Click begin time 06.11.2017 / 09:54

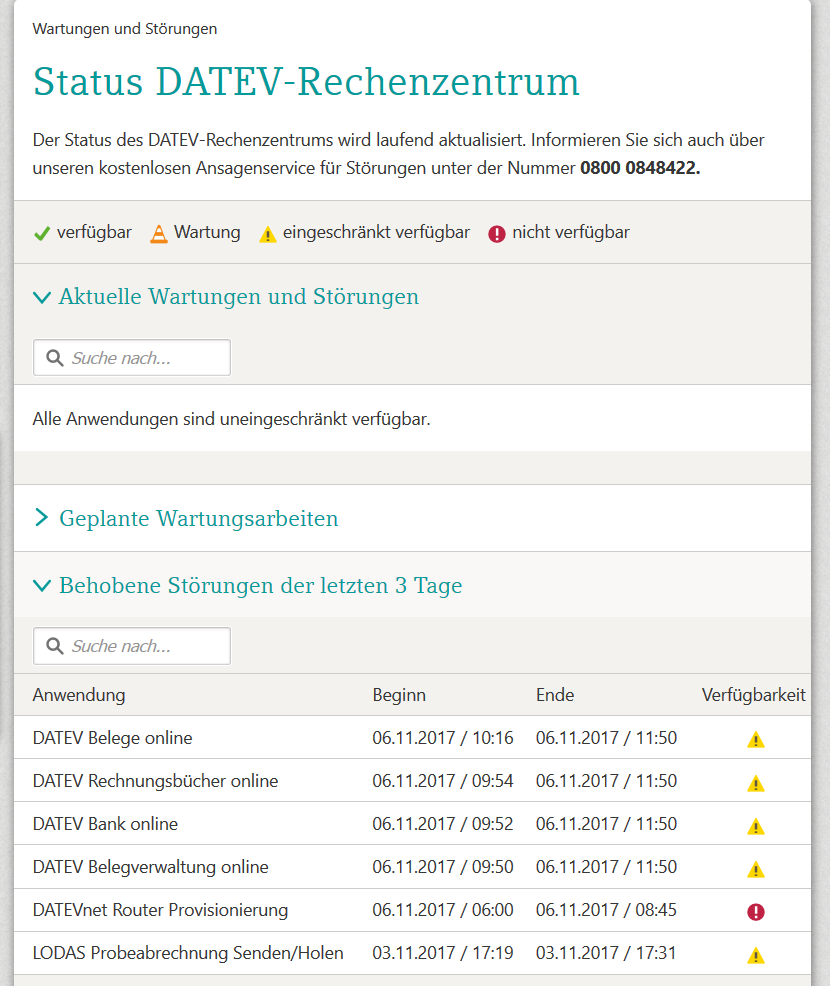(443, 780)
